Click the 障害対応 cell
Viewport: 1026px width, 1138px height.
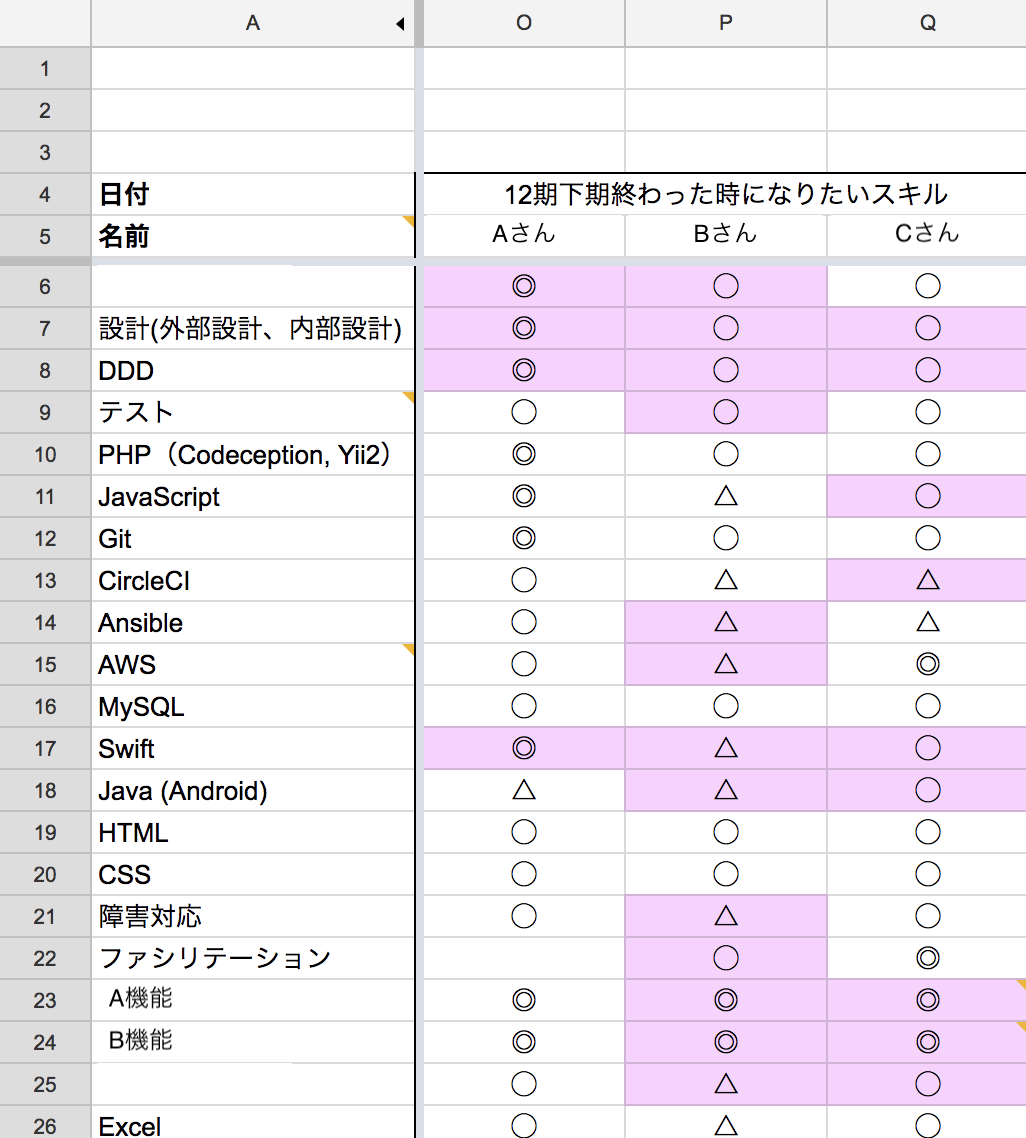coord(253,917)
